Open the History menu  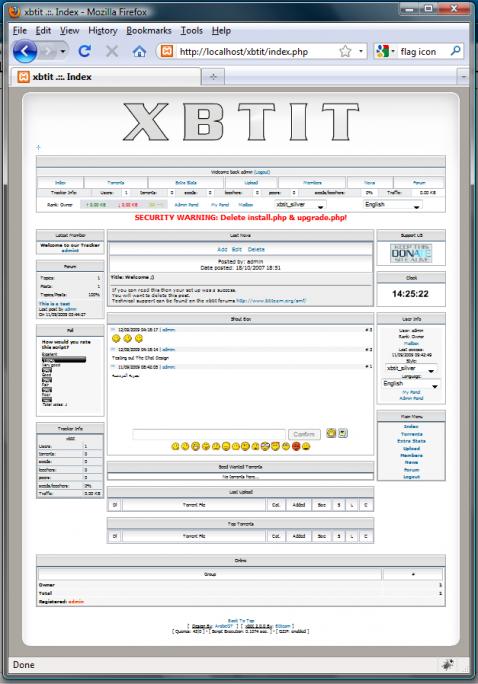[x=103, y=31]
